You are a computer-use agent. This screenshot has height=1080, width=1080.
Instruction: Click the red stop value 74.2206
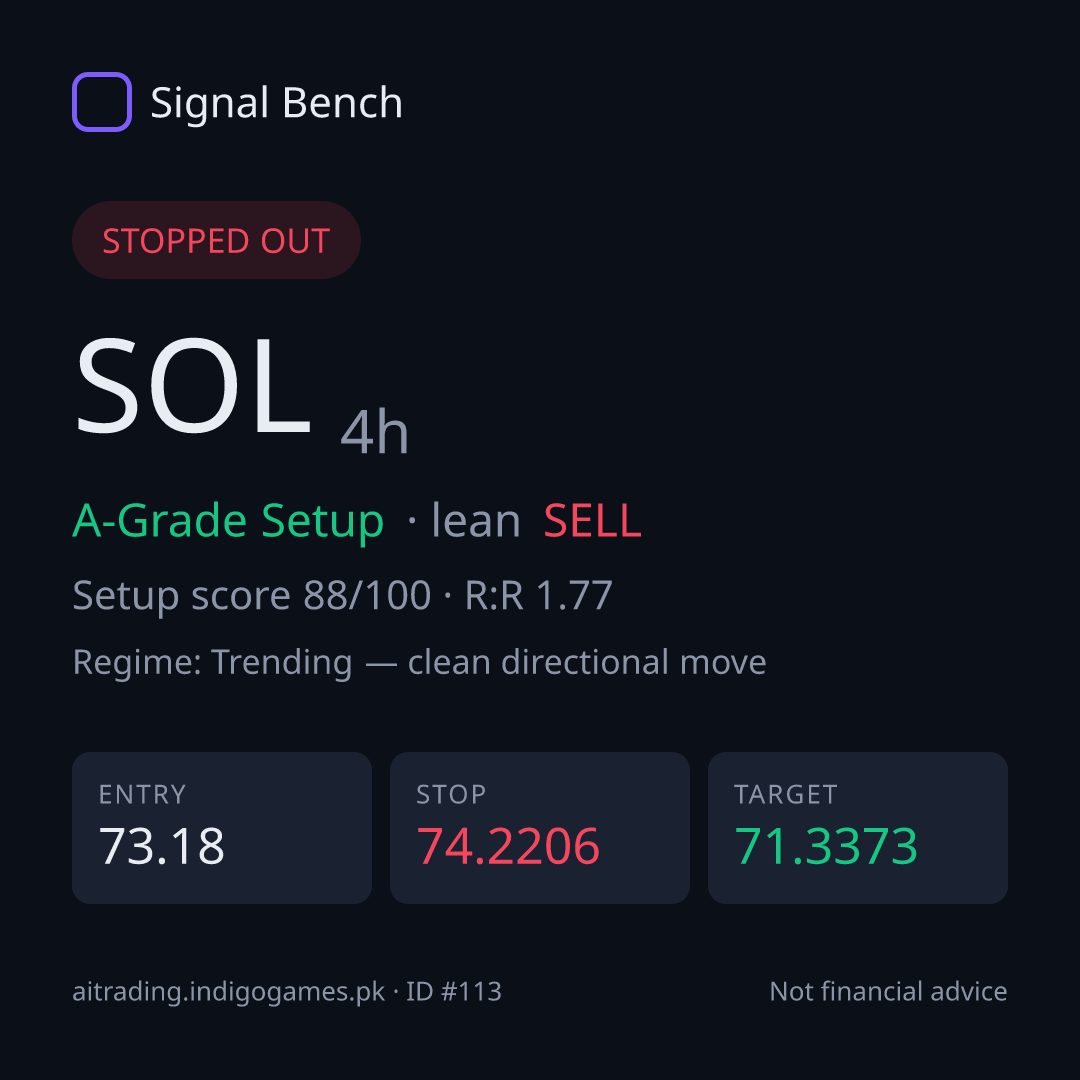508,846
